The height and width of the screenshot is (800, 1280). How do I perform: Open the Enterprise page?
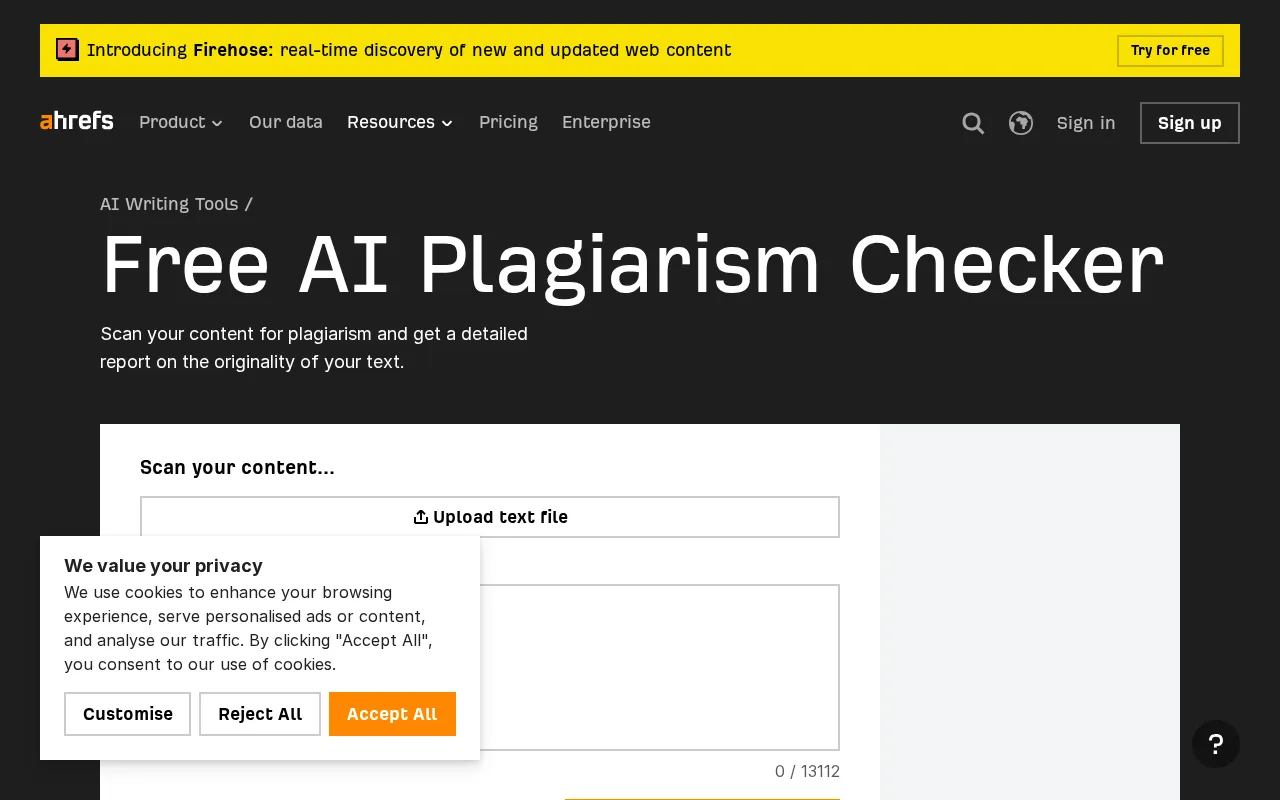(x=606, y=122)
